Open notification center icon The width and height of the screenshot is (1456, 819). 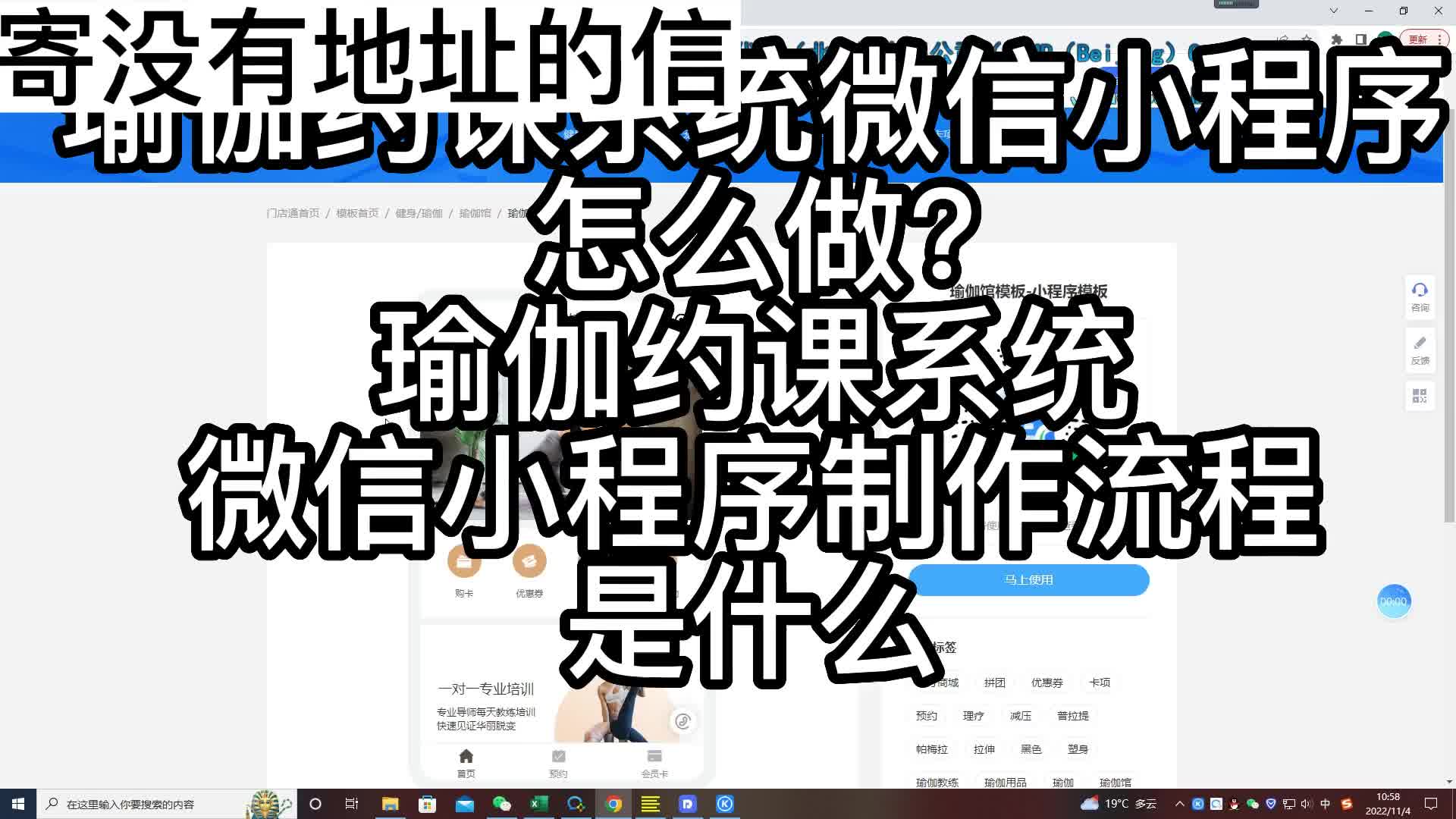1431,804
